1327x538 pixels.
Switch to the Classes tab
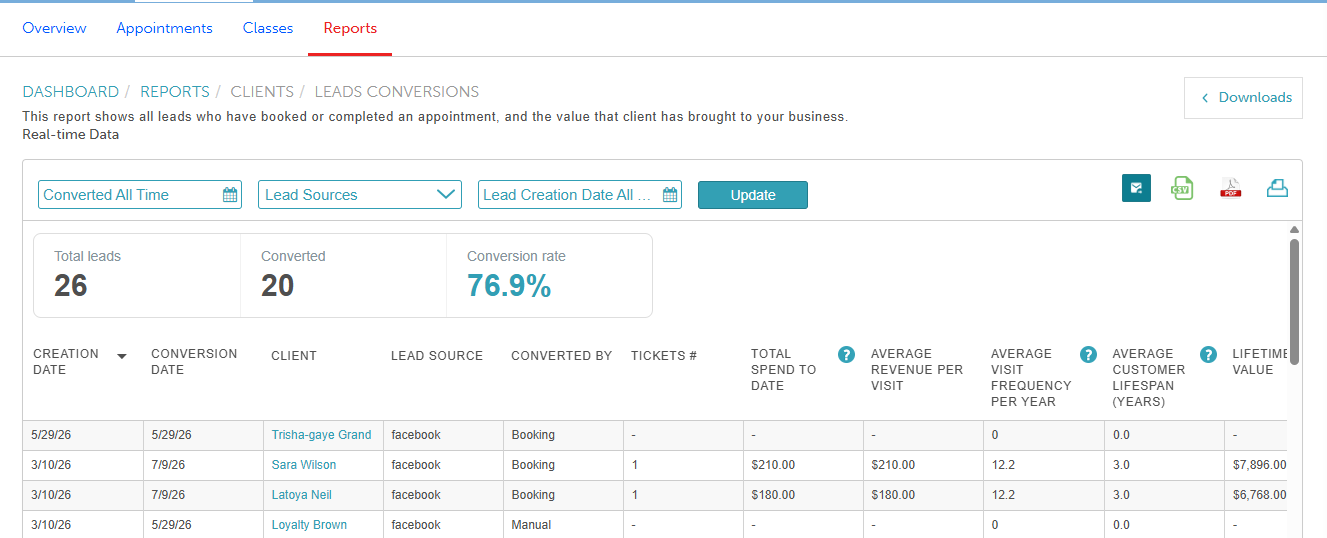pyautogui.click(x=268, y=28)
